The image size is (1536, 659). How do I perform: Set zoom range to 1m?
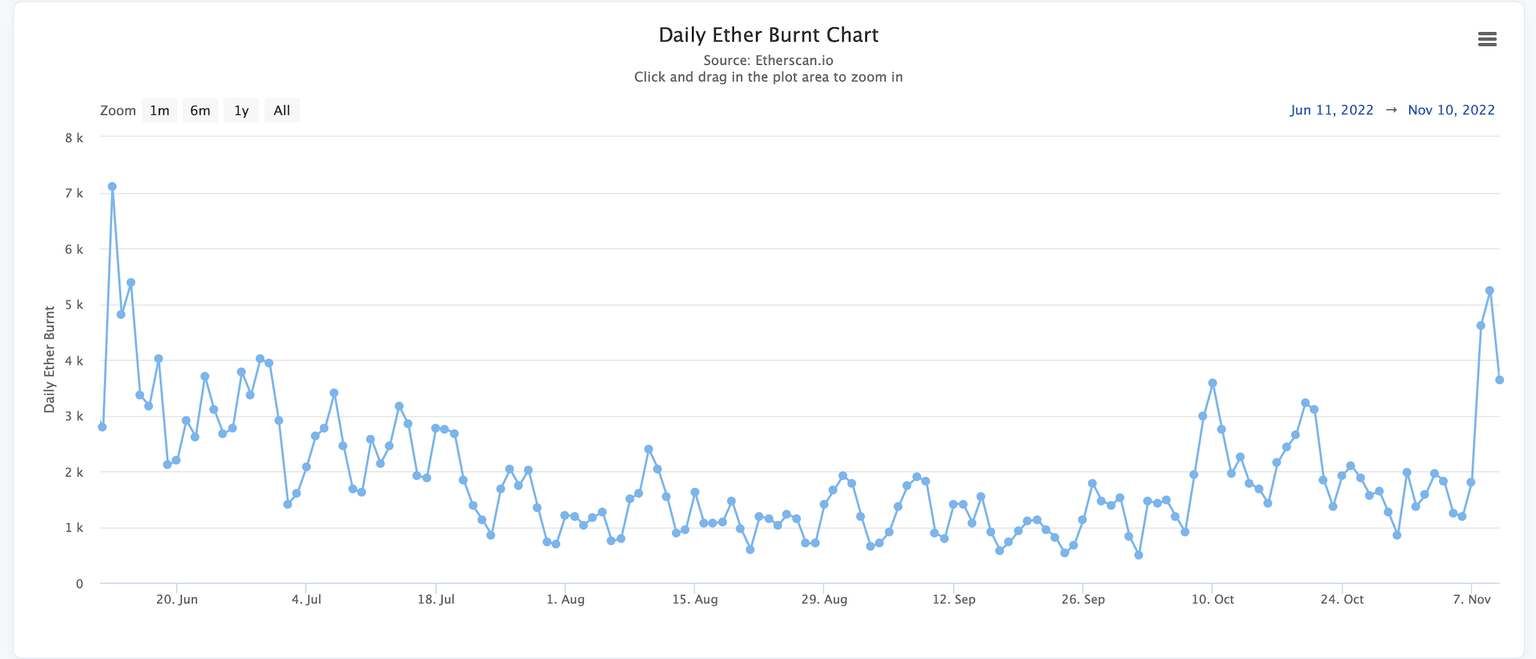point(160,110)
